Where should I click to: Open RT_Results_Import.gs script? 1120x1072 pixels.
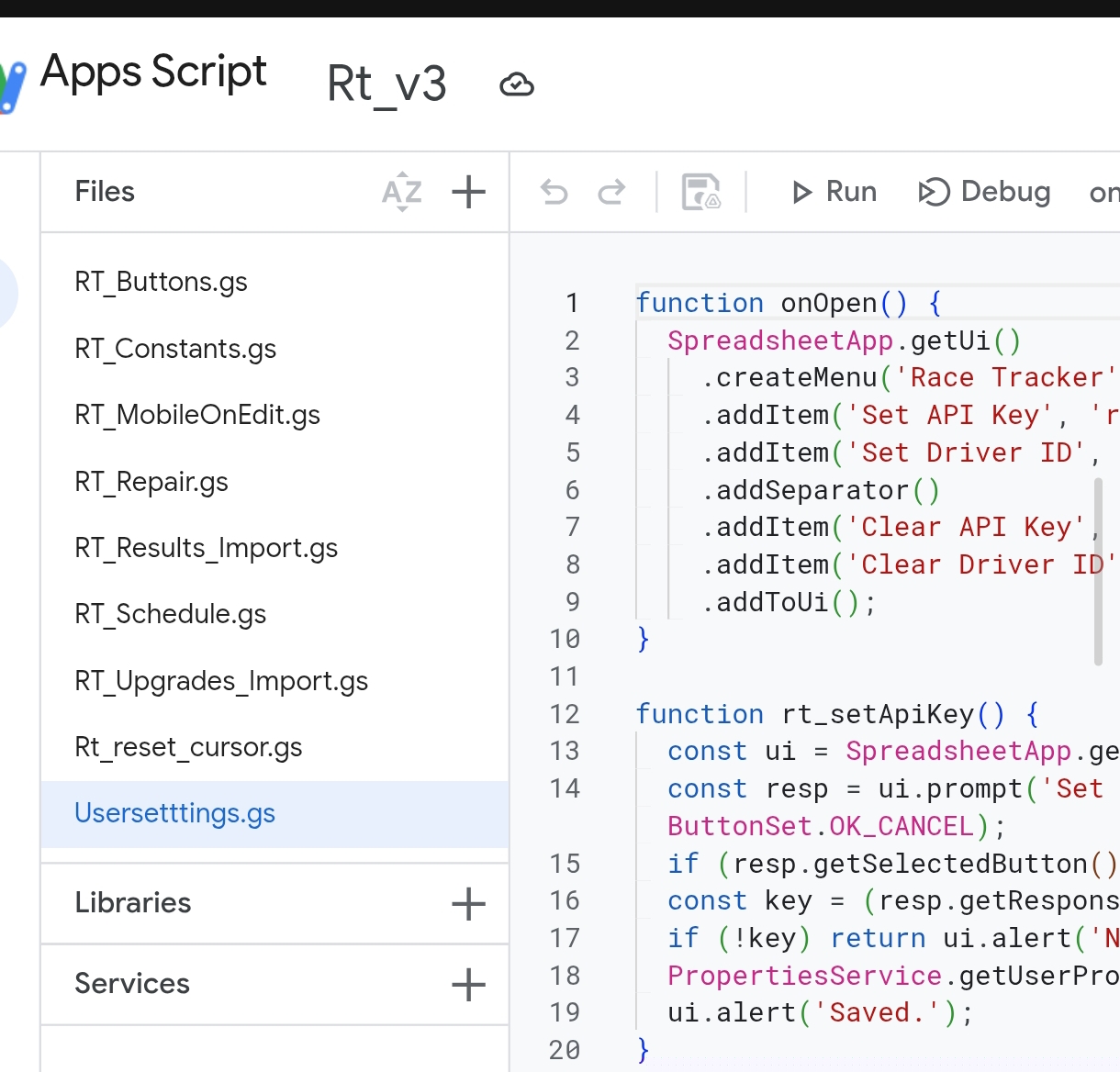point(207,548)
